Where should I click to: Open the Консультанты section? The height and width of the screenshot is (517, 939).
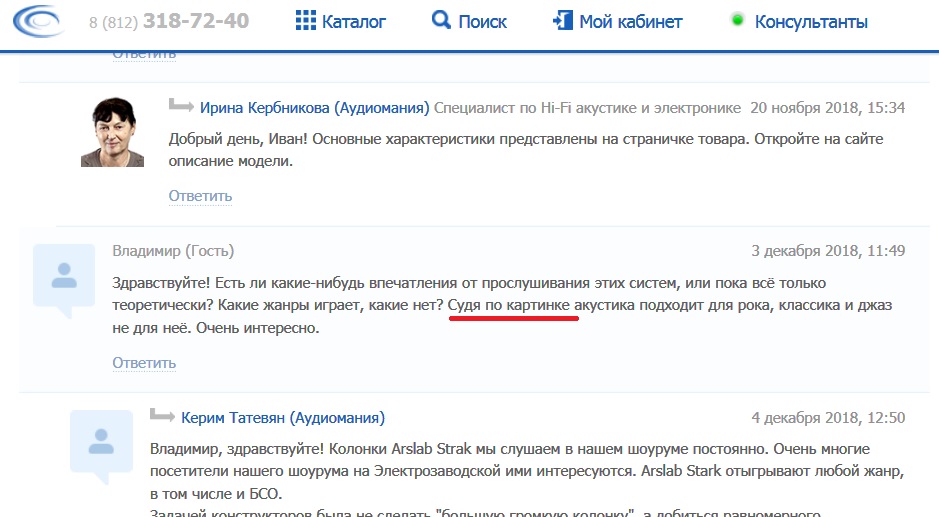coord(811,21)
